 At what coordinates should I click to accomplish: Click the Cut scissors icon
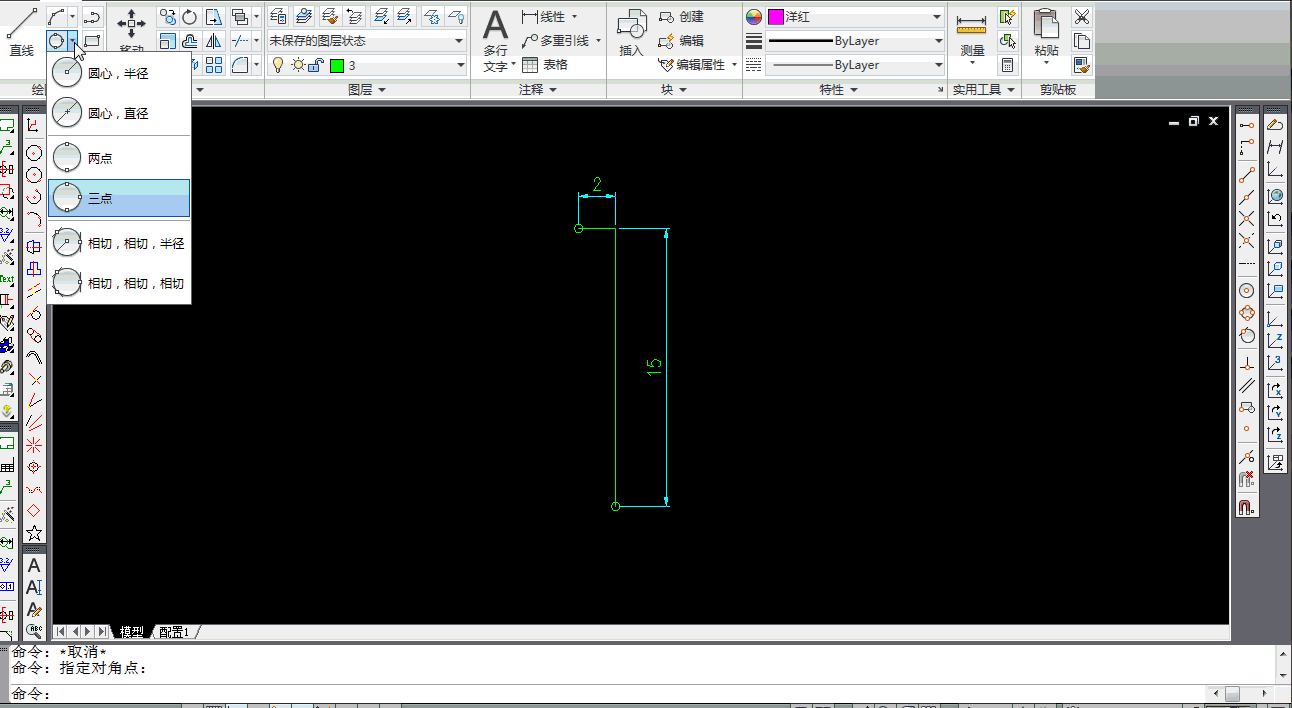(x=1082, y=17)
